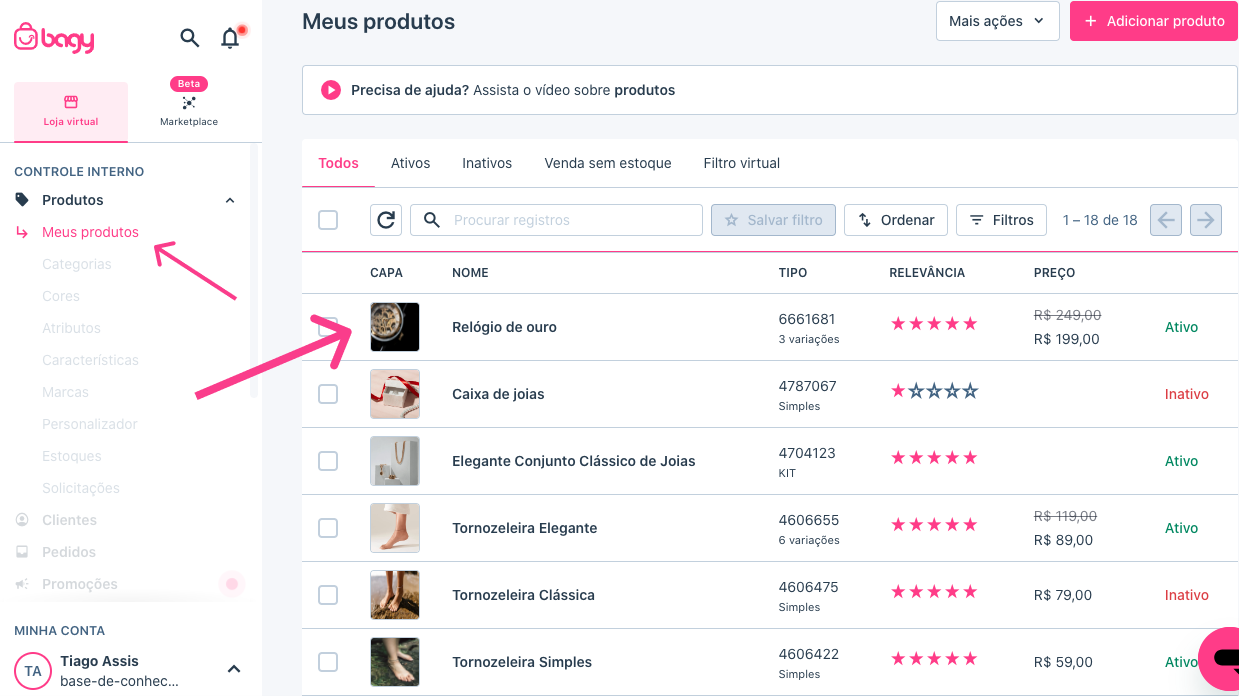
Task: Open Categorias in sidebar
Action: (x=77, y=264)
